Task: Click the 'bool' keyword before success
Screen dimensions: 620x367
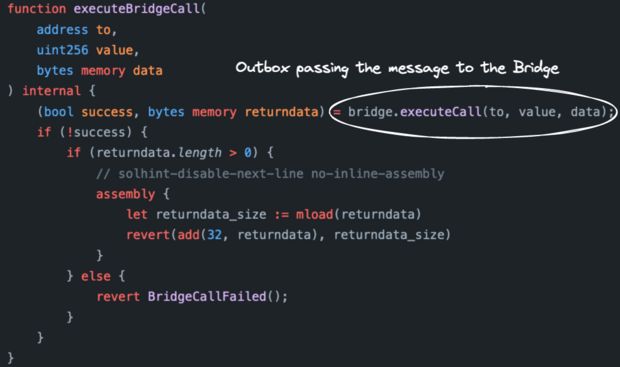Action: (x=59, y=112)
